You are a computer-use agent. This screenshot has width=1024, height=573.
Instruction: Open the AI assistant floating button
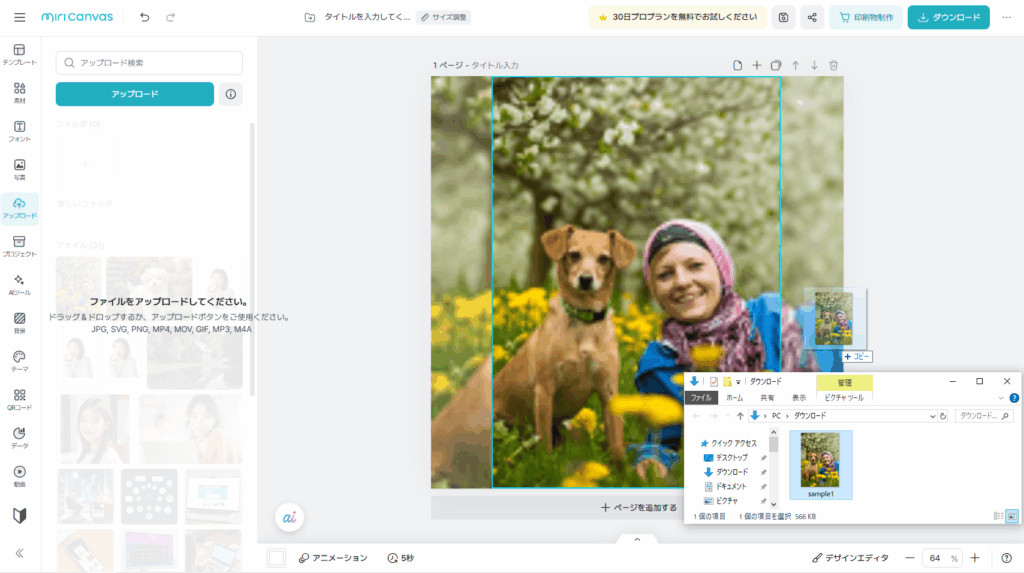tap(289, 517)
